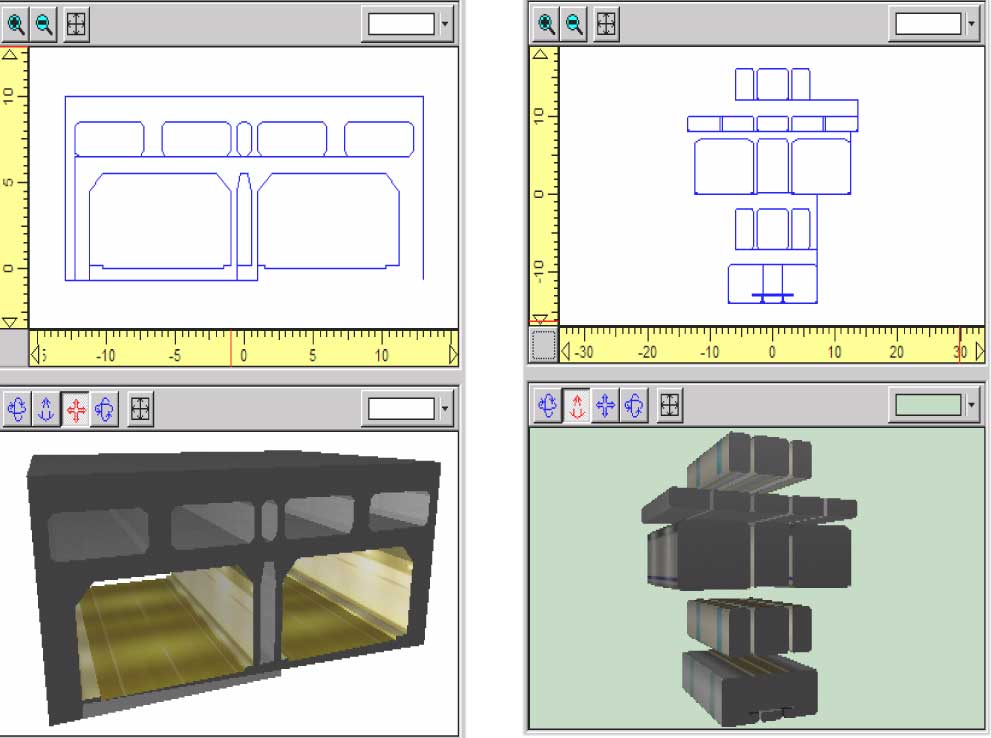Click white color field above stacked blocks drawing

click(928, 25)
